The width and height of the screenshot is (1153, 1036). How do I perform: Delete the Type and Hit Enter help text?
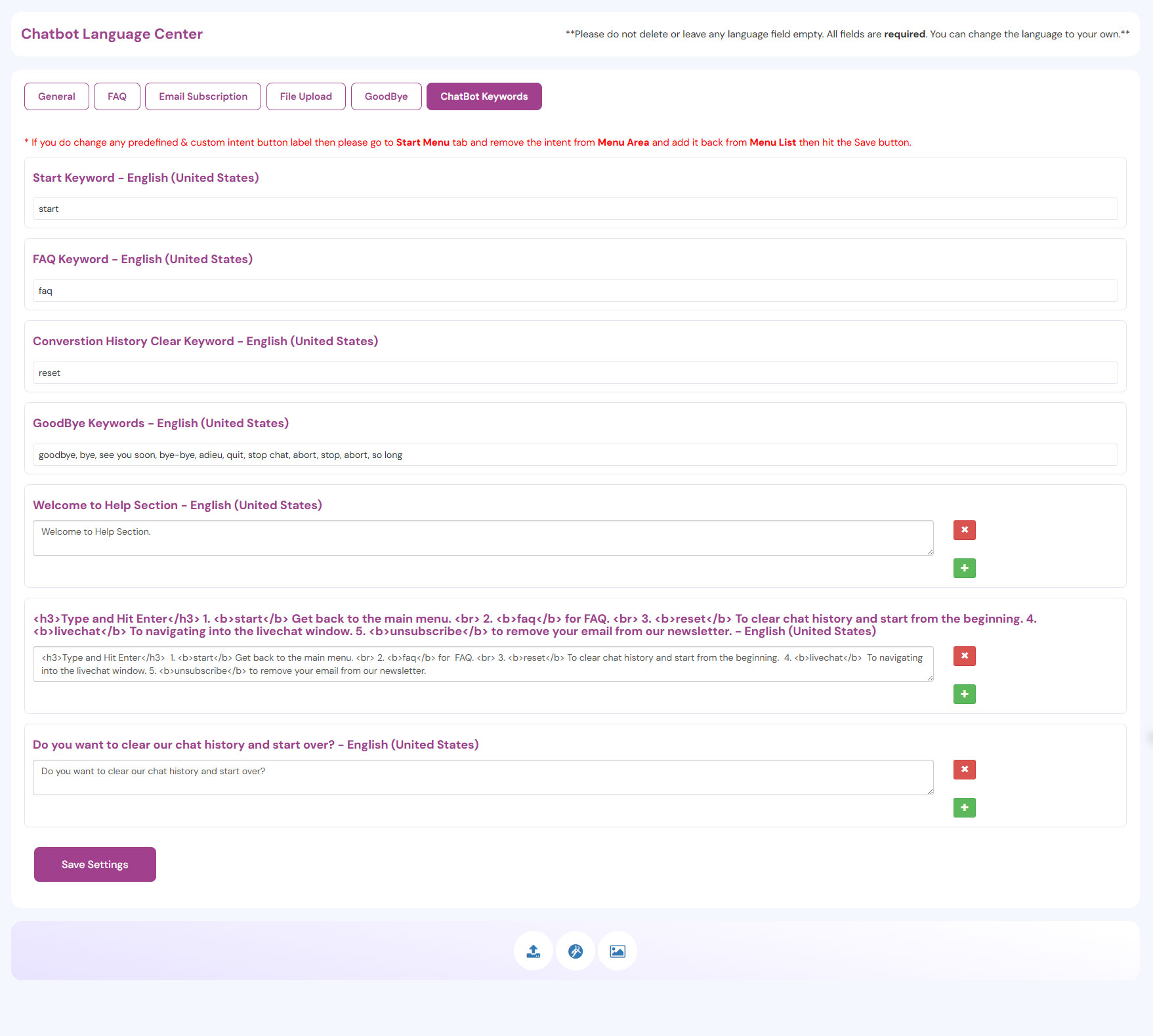point(964,656)
